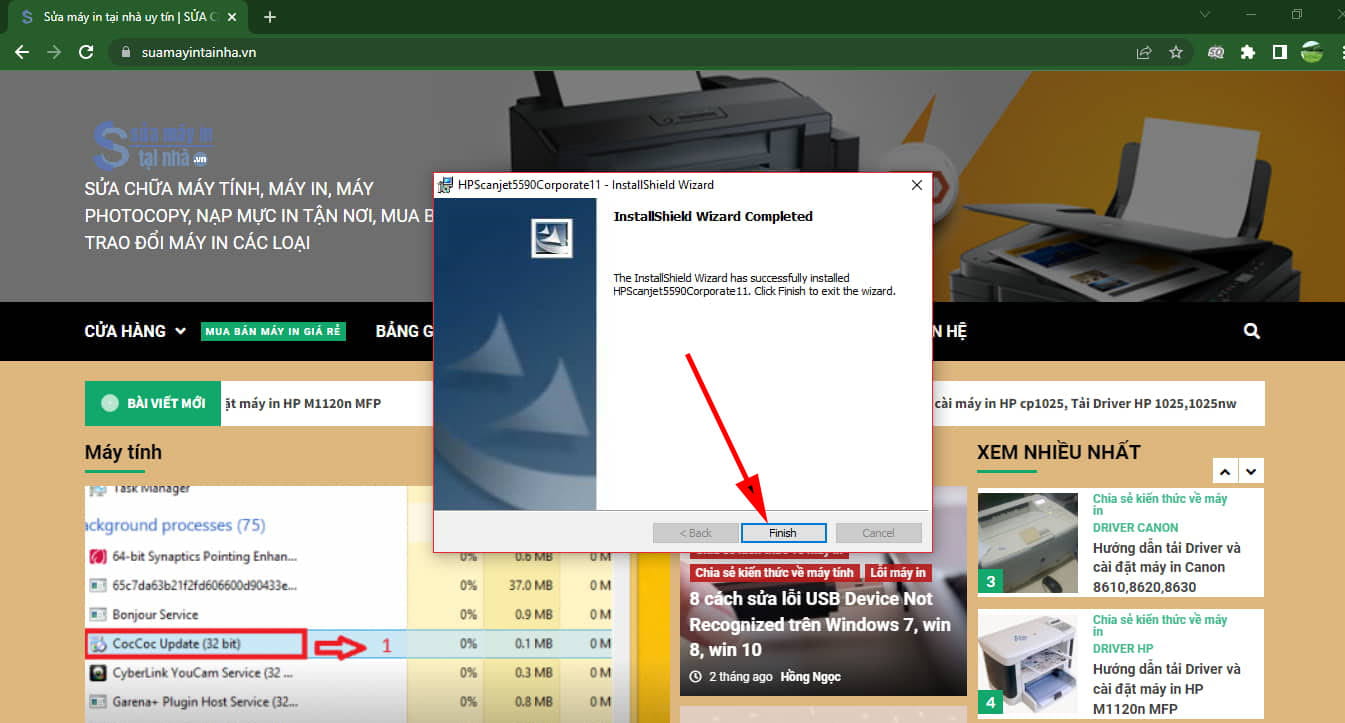Image resolution: width=1345 pixels, height=723 pixels.
Task: Open the tab search chevron in title bar
Action: [1204, 15]
